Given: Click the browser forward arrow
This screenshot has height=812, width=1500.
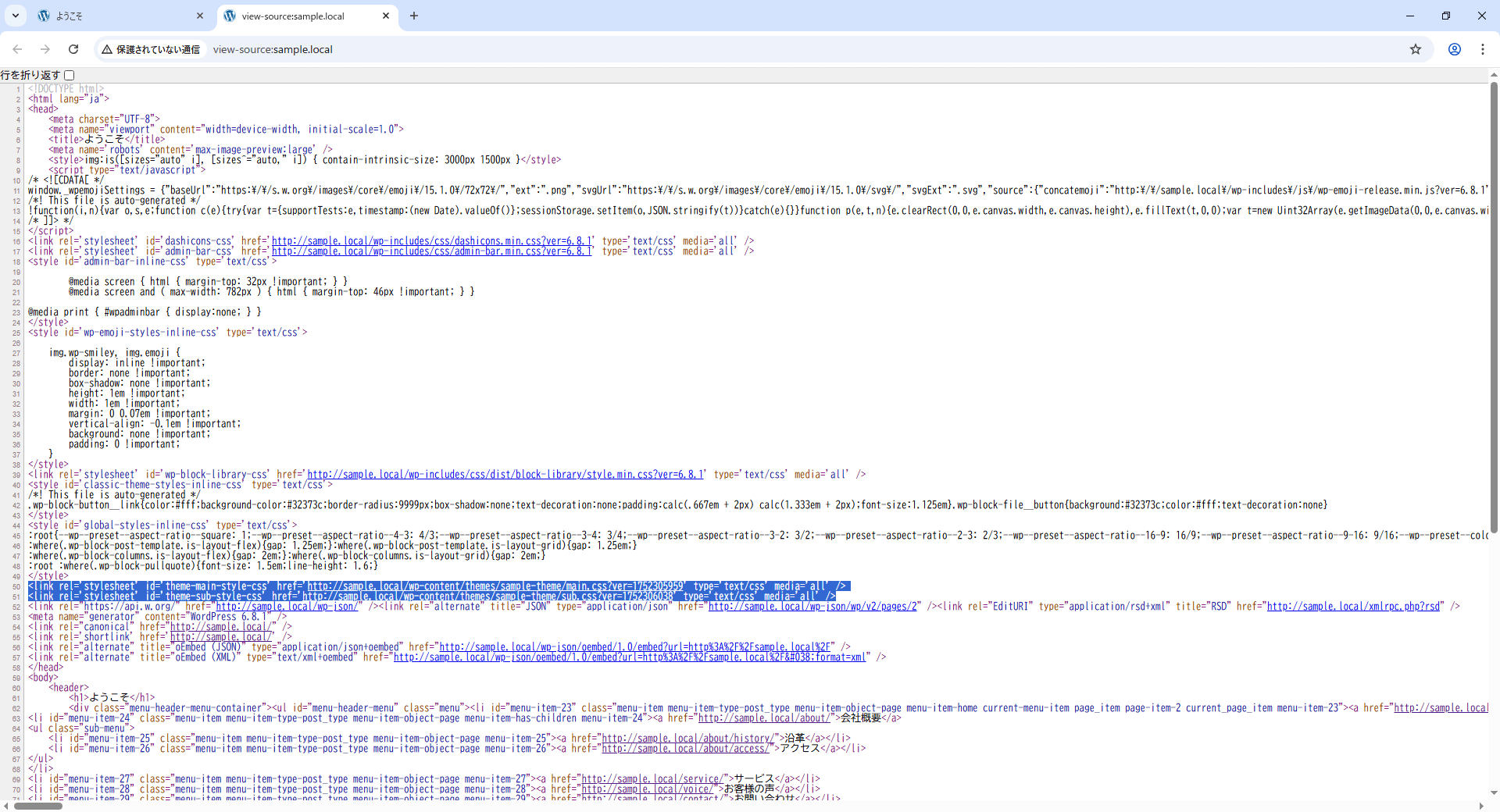Looking at the screenshot, I should [x=45, y=49].
